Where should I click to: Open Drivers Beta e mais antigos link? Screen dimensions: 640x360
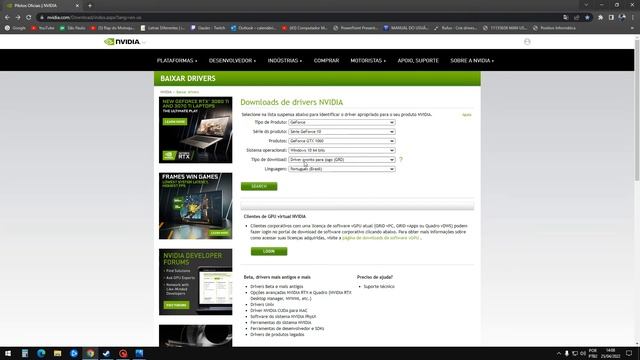click(x=276, y=287)
